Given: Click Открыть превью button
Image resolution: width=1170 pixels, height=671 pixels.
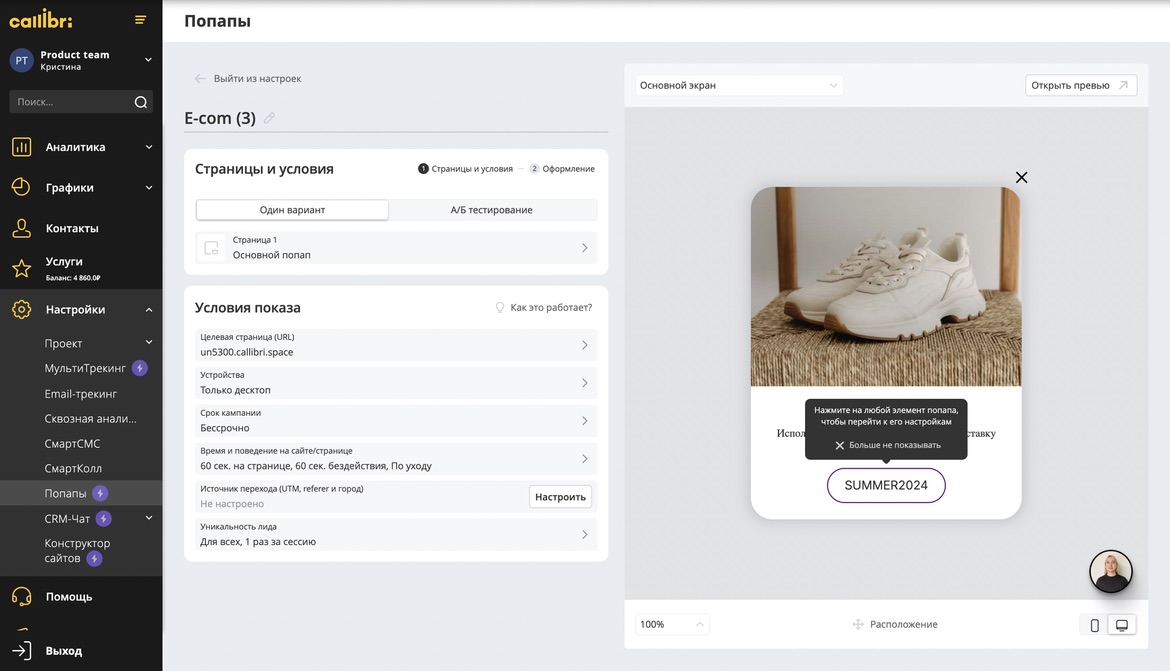Looking at the screenshot, I should (1080, 86).
